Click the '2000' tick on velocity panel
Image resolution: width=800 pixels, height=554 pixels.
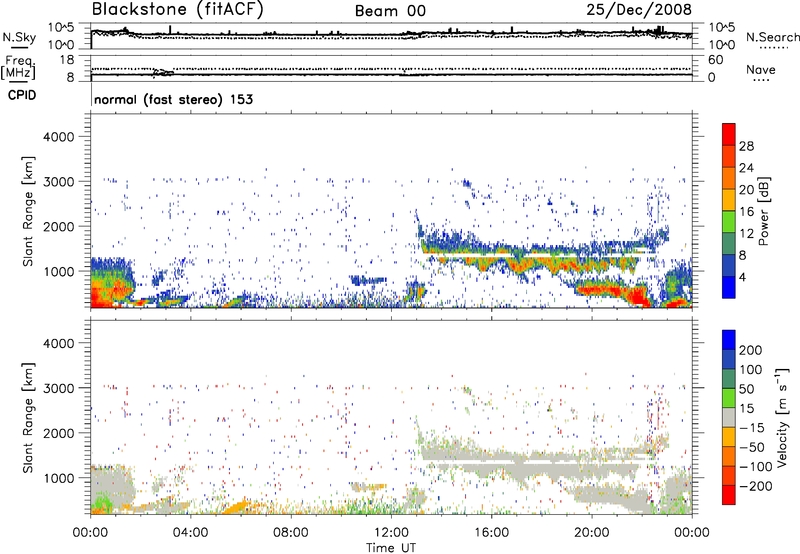pos(58,433)
